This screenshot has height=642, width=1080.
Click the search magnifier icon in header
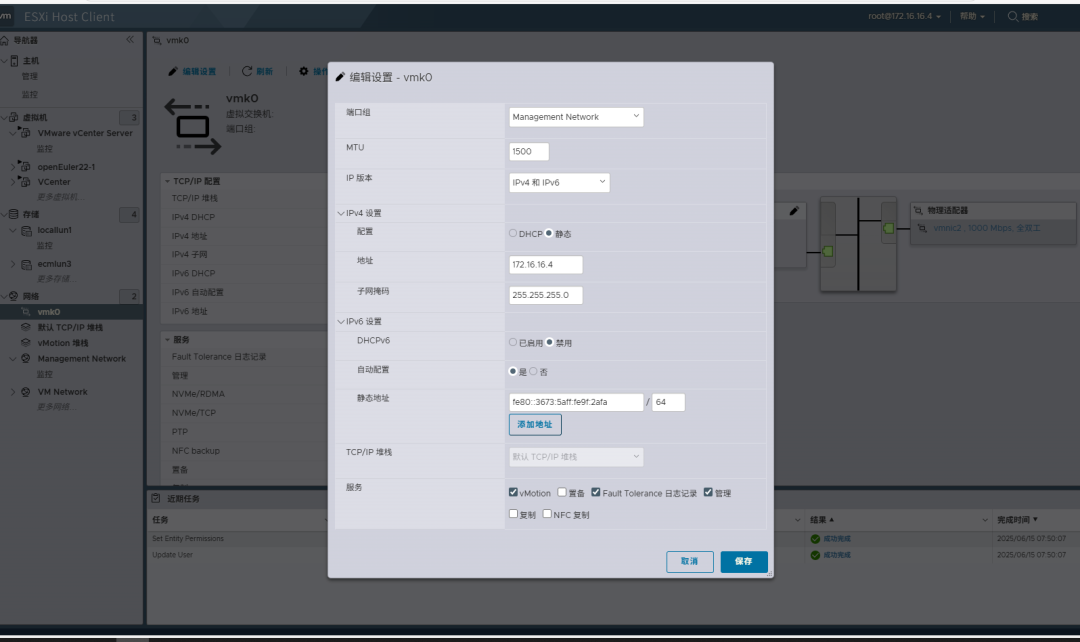(1012, 16)
